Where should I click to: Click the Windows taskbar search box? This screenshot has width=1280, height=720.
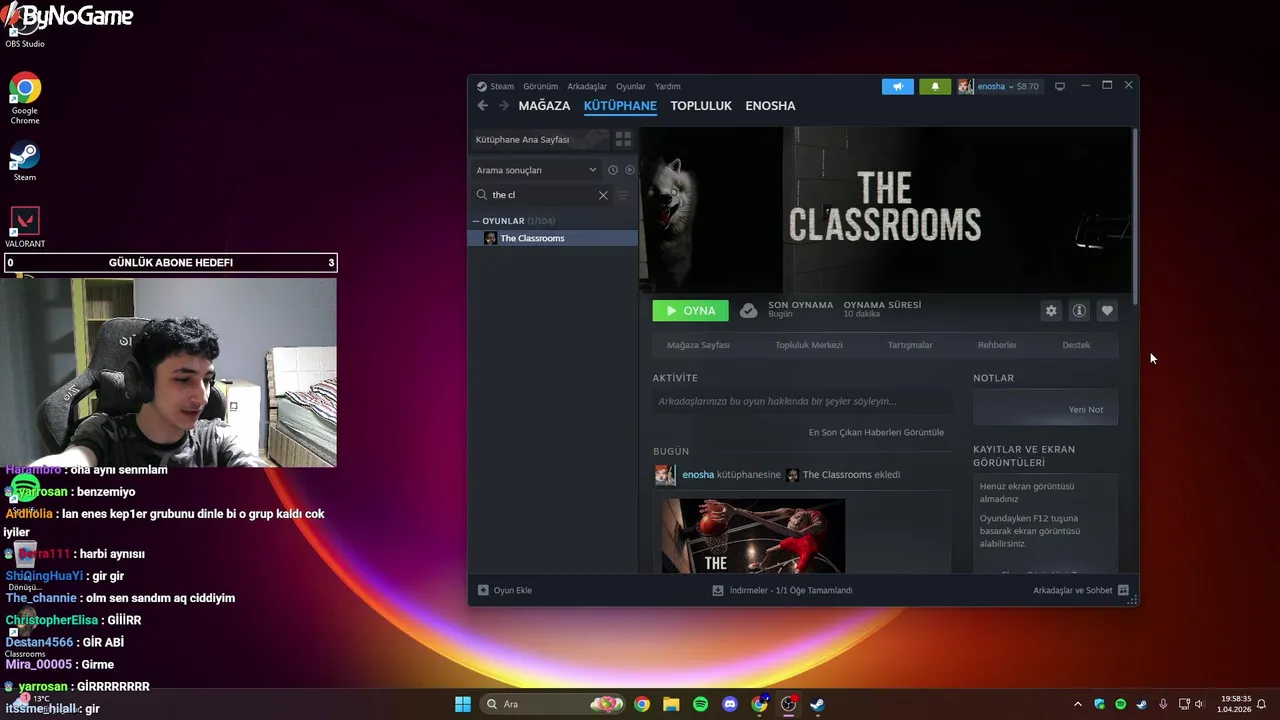pyautogui.click(x=552, y=704)
